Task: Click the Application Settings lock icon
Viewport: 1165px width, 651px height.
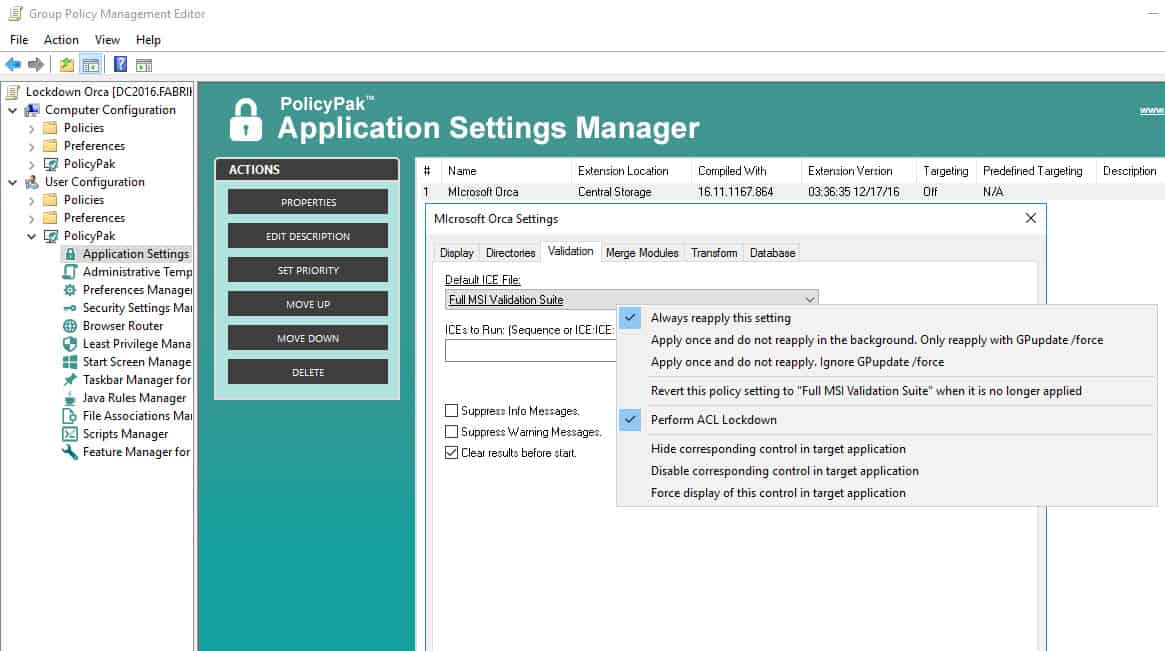Action: 70,254
